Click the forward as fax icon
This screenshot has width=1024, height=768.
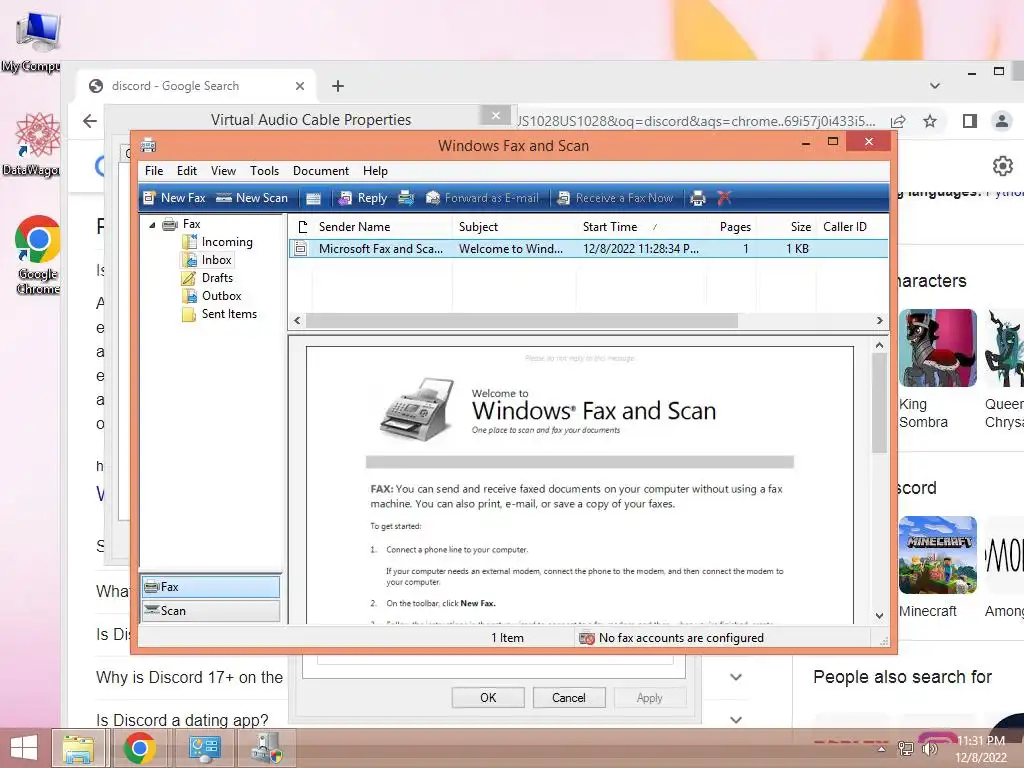406,198
